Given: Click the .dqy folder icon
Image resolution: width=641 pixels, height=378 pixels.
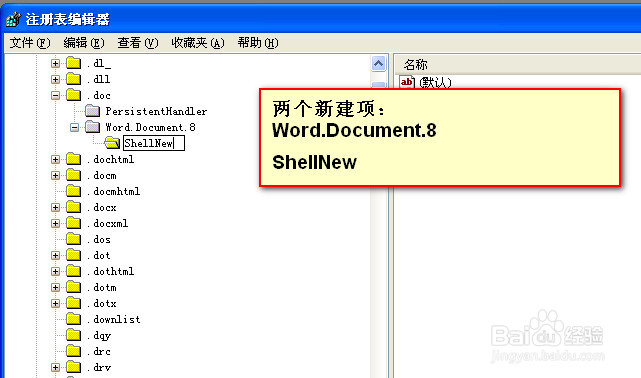Looking at the screenshot, I should 74,335.
